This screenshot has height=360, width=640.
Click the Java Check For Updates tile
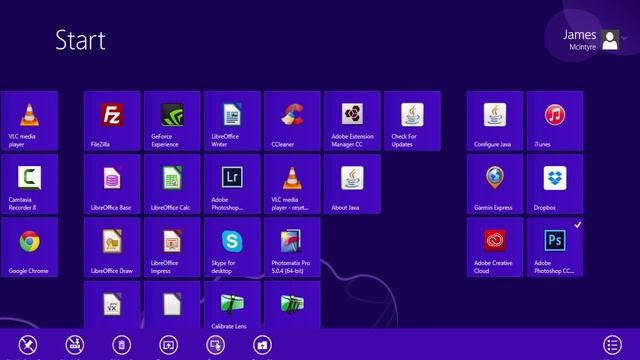pyautogui.click(x=412, y=121)
